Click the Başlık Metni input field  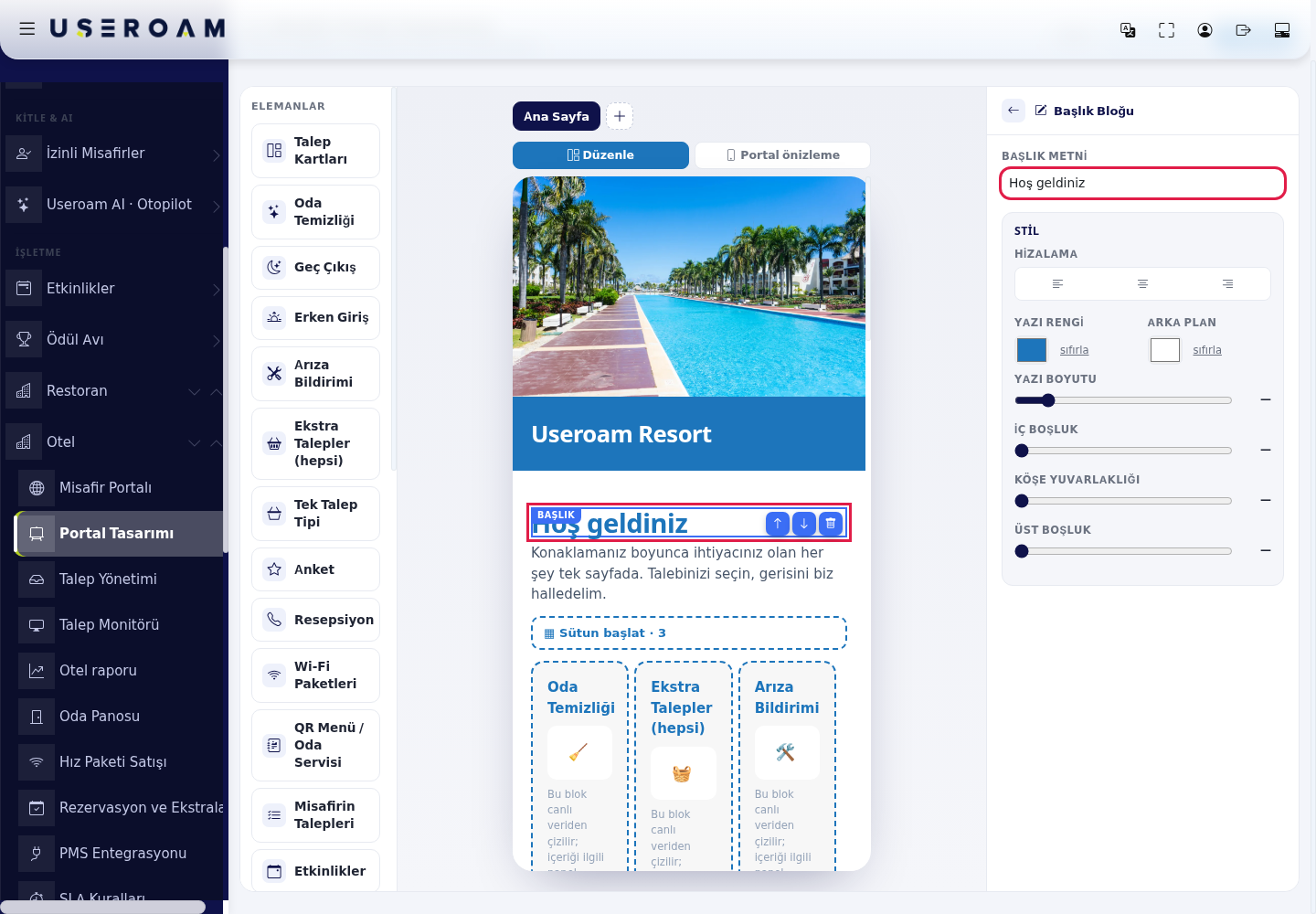[1142, 183]
